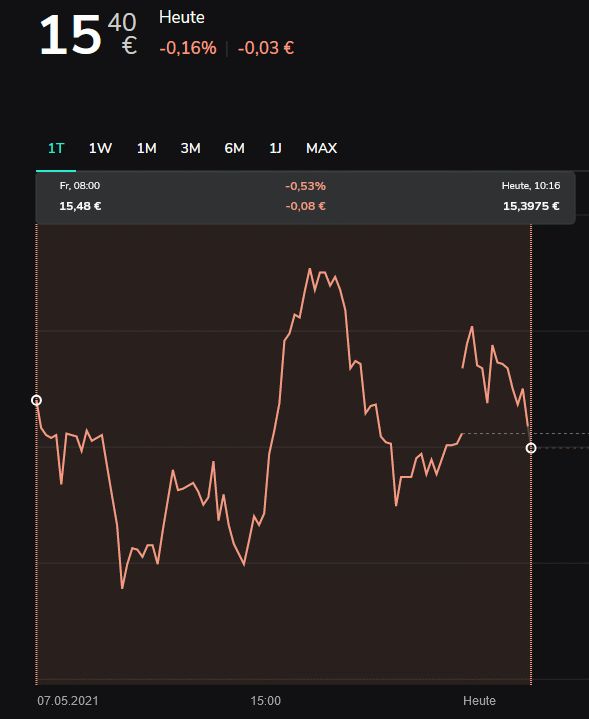Click the -0,53% range change value
The width and height of the screenshot is (589, 719).
(x=306, y=186)
